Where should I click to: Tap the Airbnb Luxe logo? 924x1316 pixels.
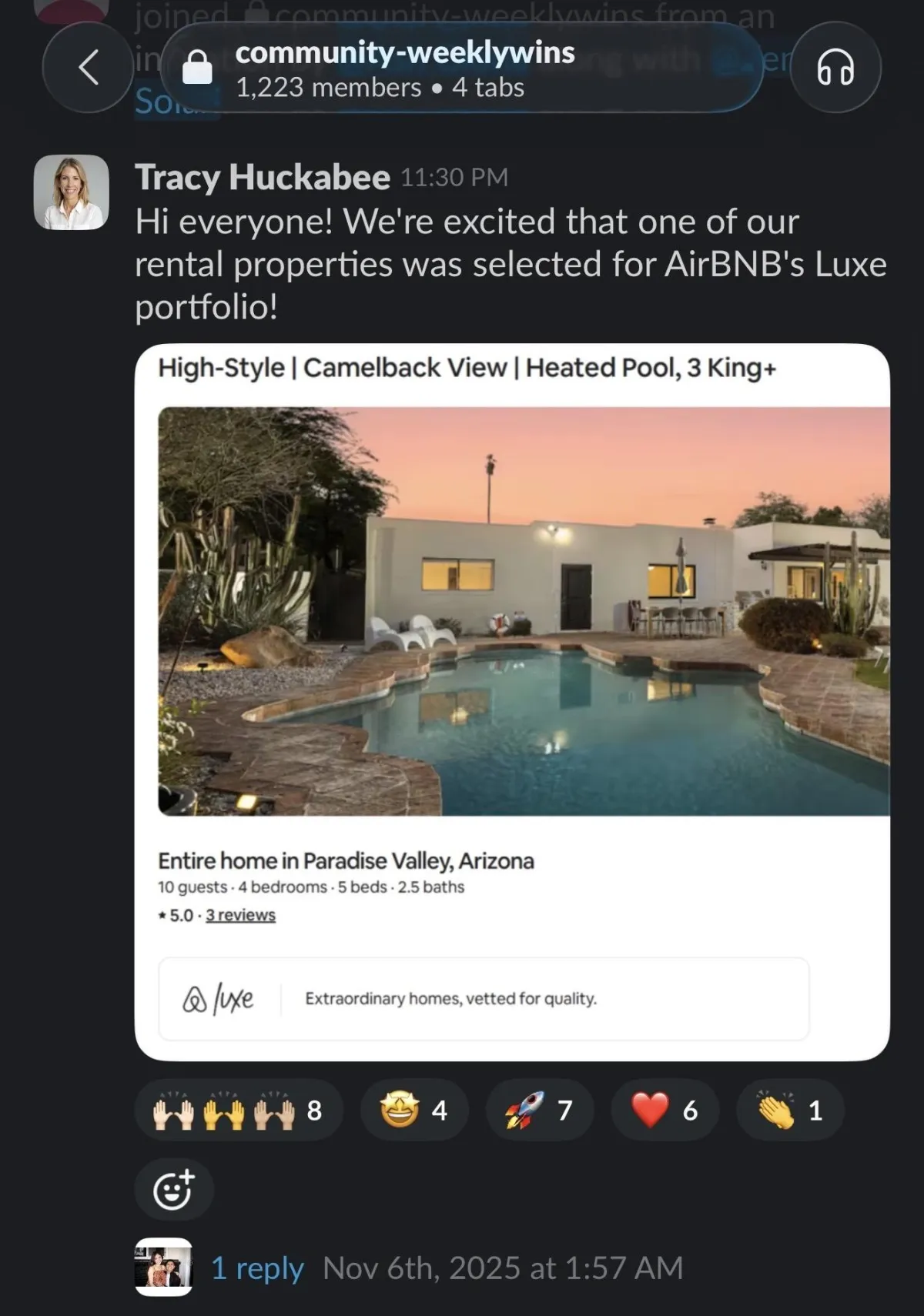pos(218,998)
